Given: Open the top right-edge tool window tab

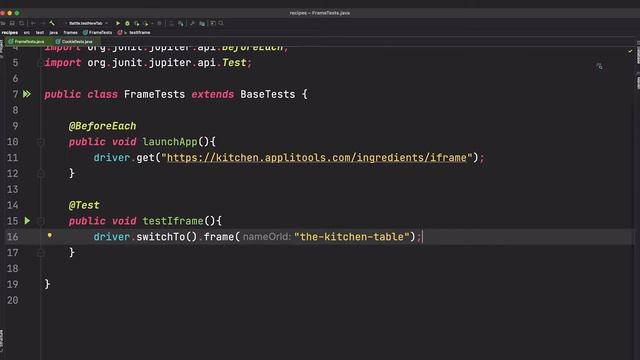Looking at the screenshot, I should coord(638,52).
